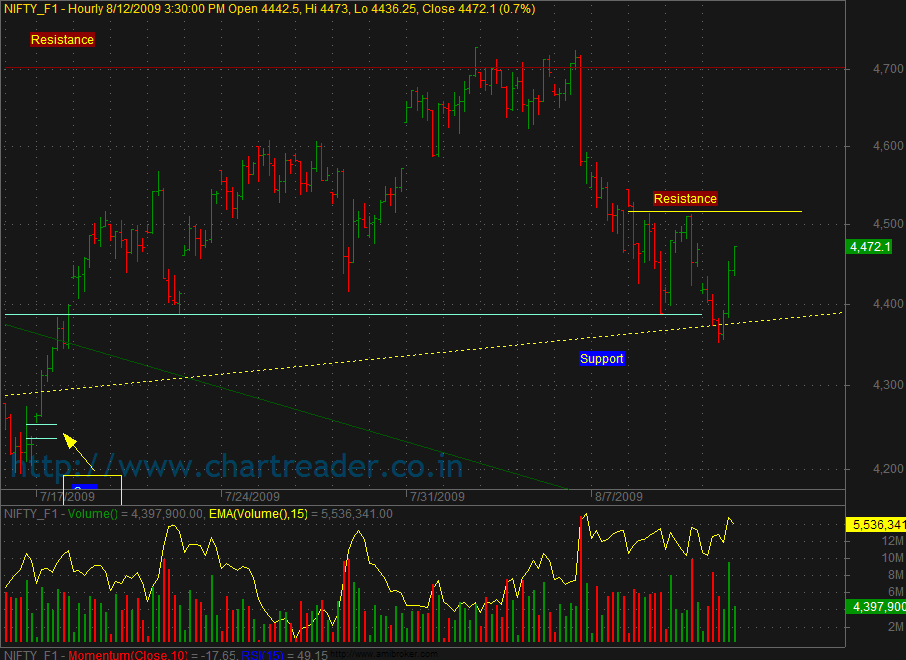Screen dimensions: 906x660
Task: Click the blue RSI(15) indicator label
Action: tap(266, 655)
